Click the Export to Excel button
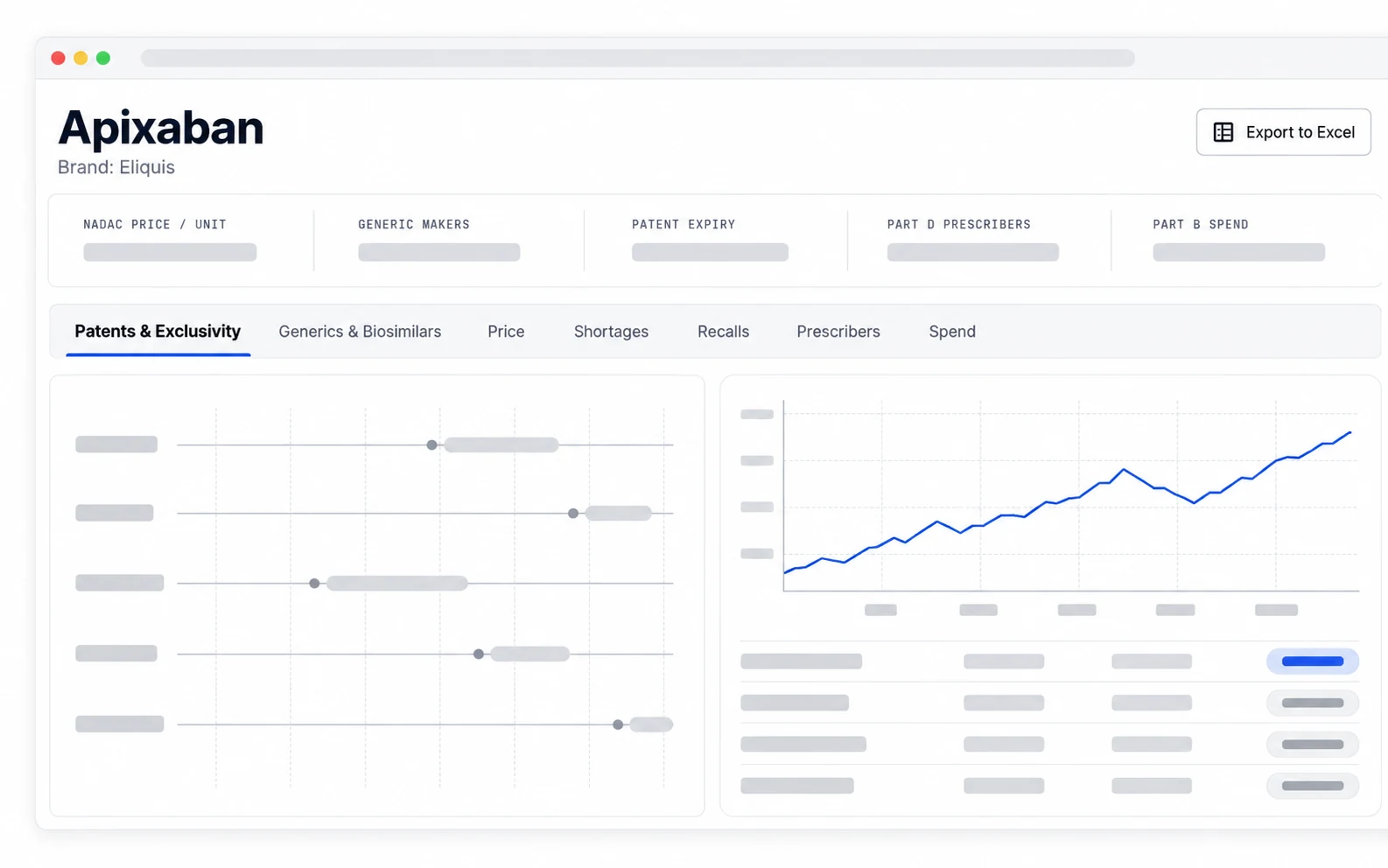Image resolution: width=1388 pixels, height=868 pixels. coord(1283,132)
